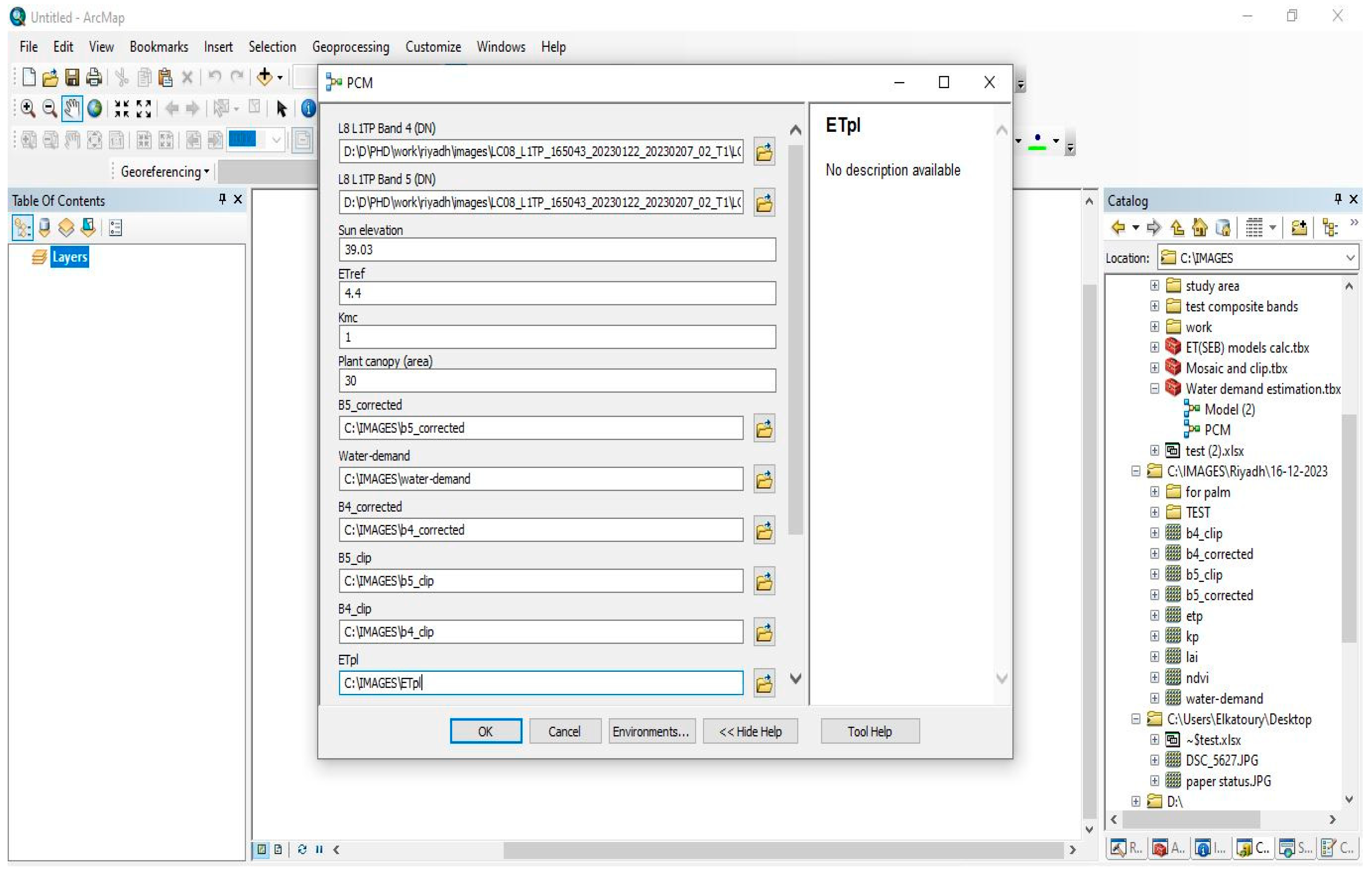Expand the study area folder
The width and height of the screenshot is (1372, 875).
point(1154,285)
